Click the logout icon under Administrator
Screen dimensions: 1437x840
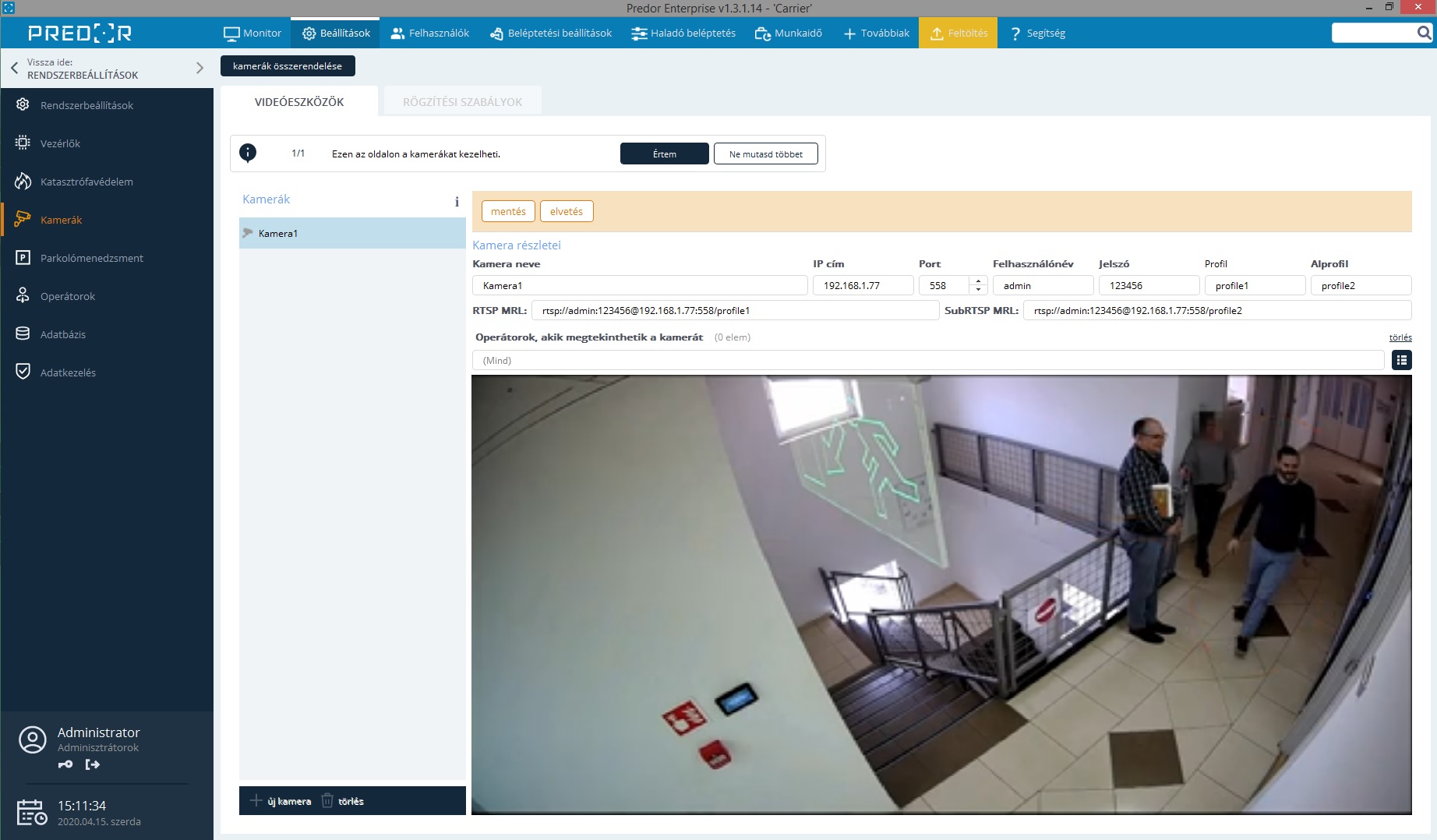coord(93,764)
